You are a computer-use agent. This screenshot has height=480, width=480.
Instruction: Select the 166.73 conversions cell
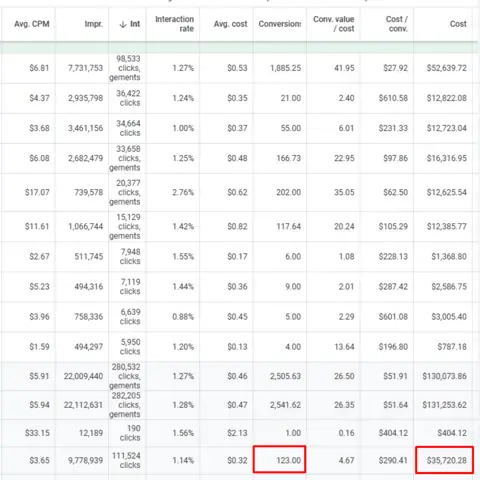pos(289,158)
